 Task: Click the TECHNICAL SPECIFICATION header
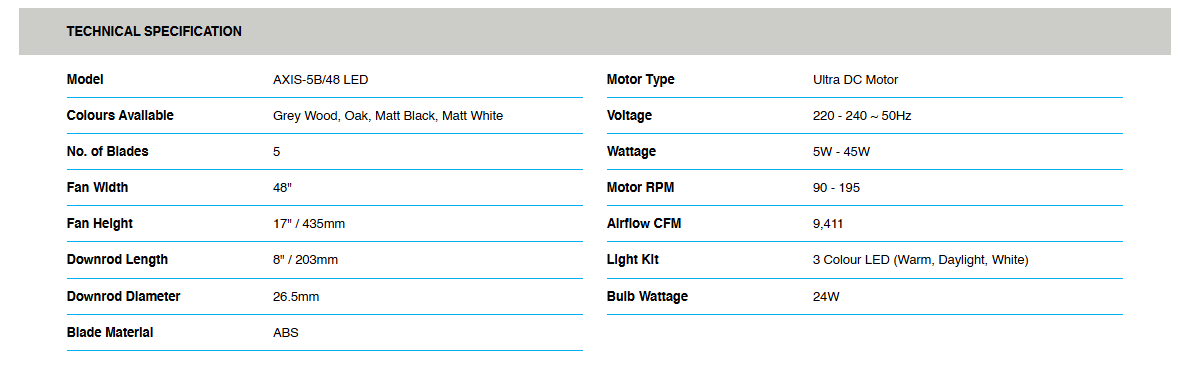pos(154,32)
